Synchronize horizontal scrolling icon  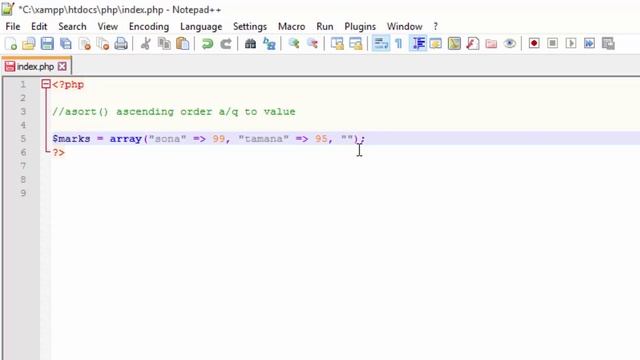(x=356, y=43)
